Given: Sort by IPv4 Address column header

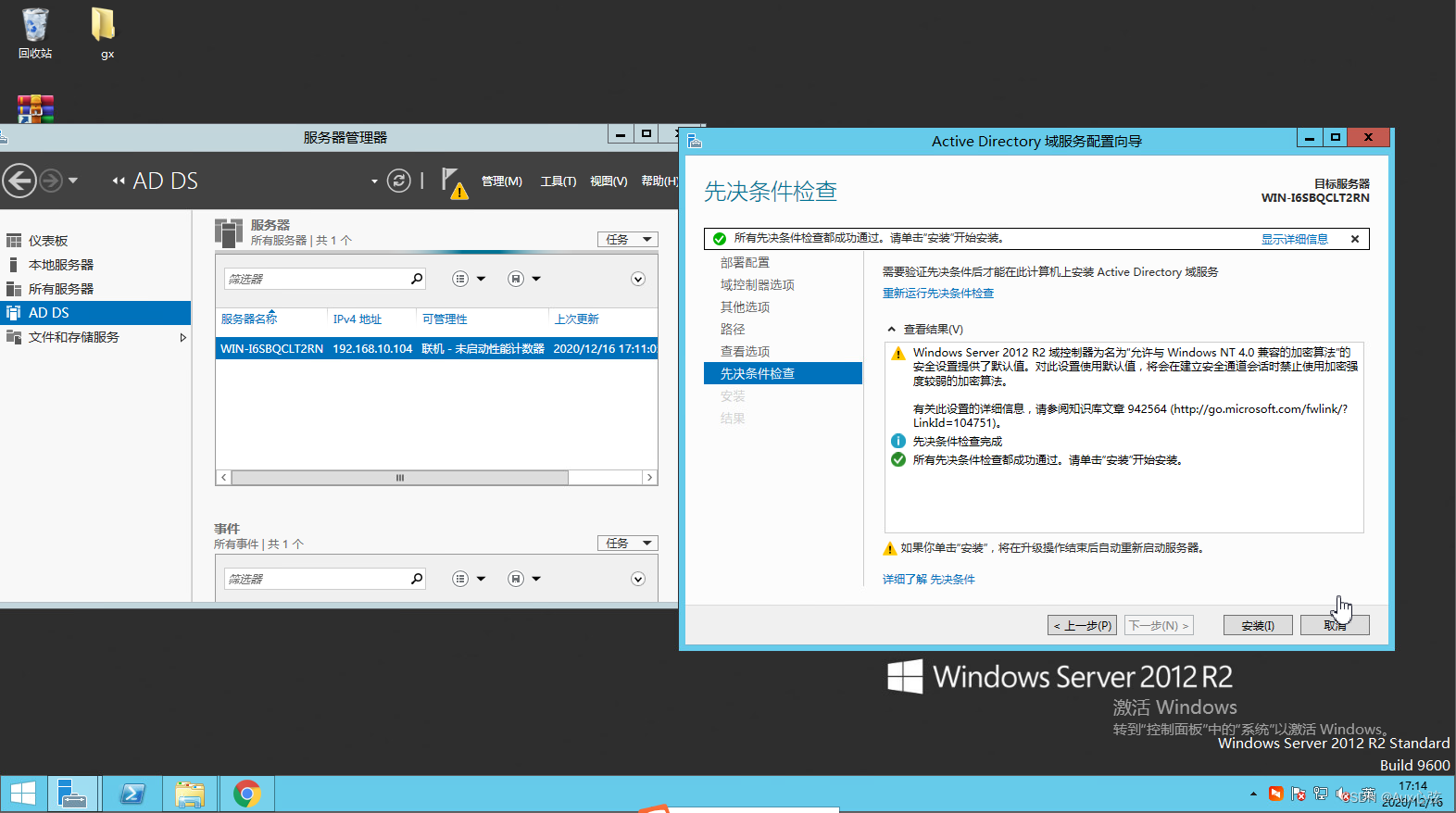Looking at the screenshot, I should (358, 319).
